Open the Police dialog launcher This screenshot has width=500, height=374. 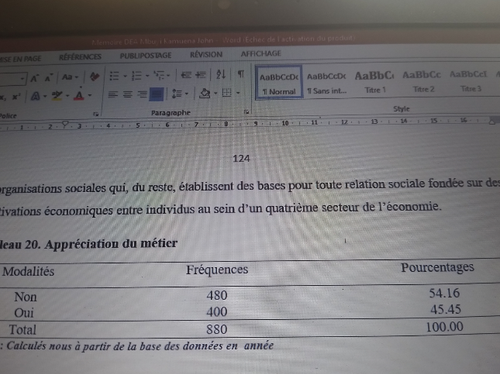click(x=96, y=114)
